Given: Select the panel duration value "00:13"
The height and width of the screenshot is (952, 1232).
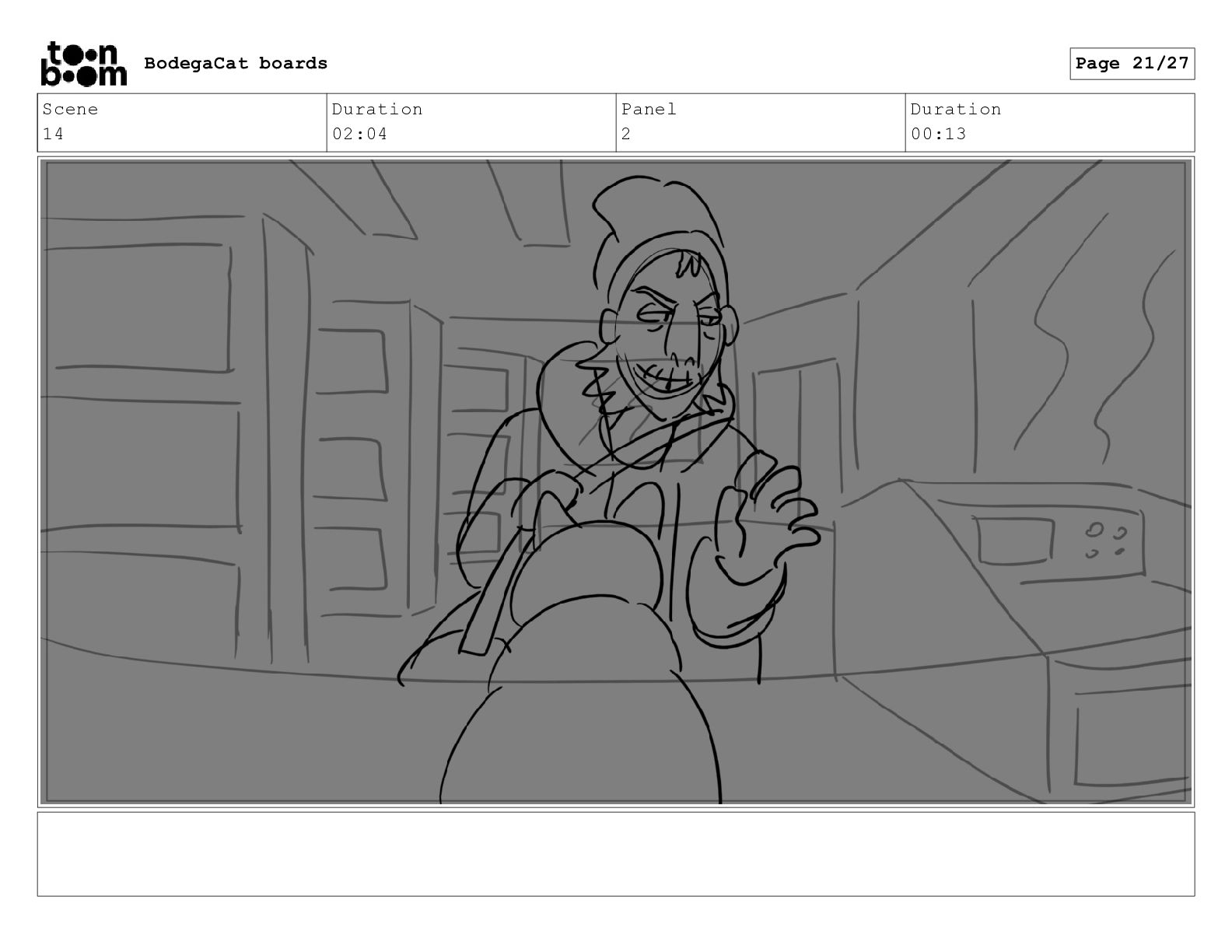Looking at the screenshot, I should click(x=938, y=134).
